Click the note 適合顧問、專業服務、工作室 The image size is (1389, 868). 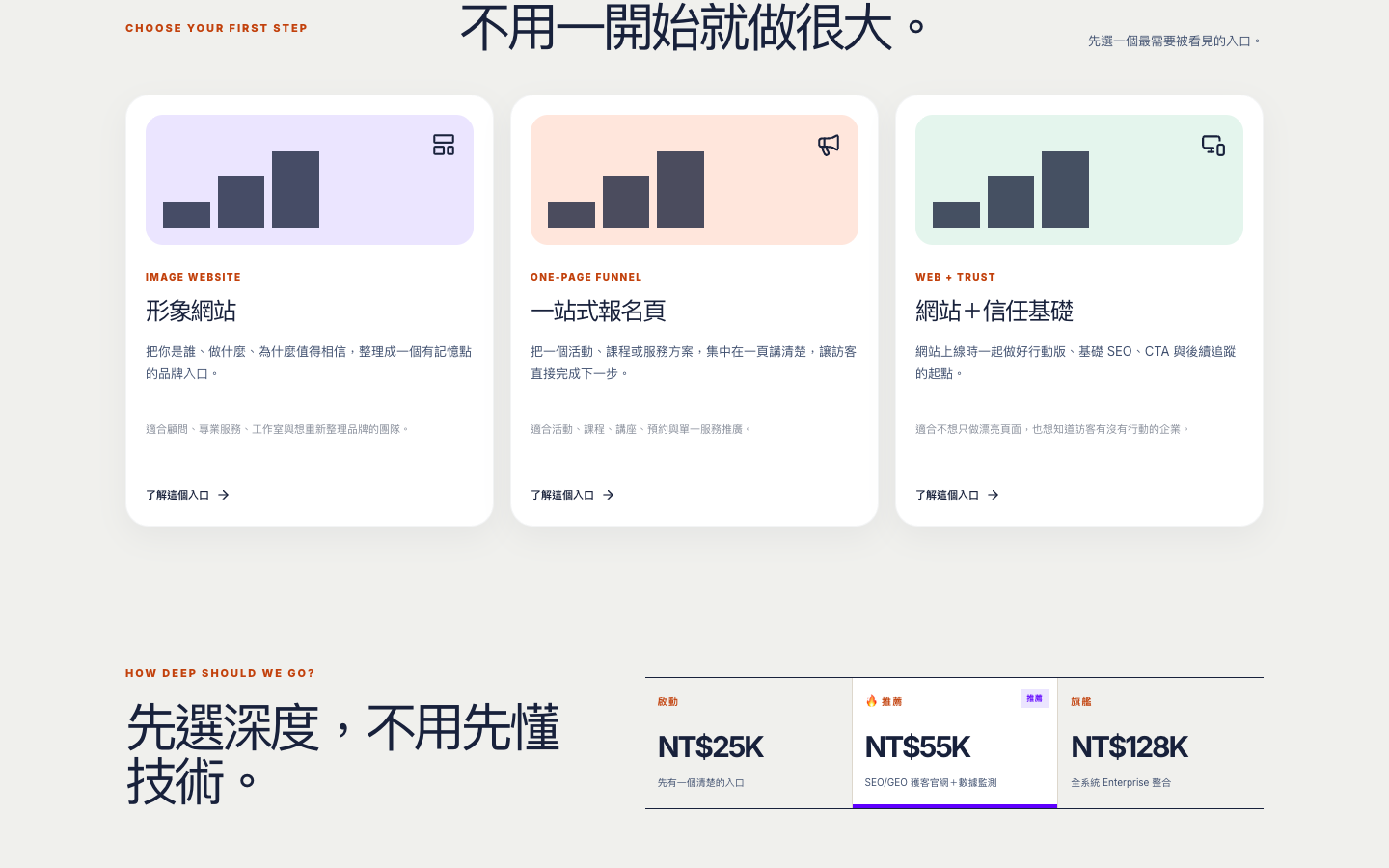click(278, 429)
